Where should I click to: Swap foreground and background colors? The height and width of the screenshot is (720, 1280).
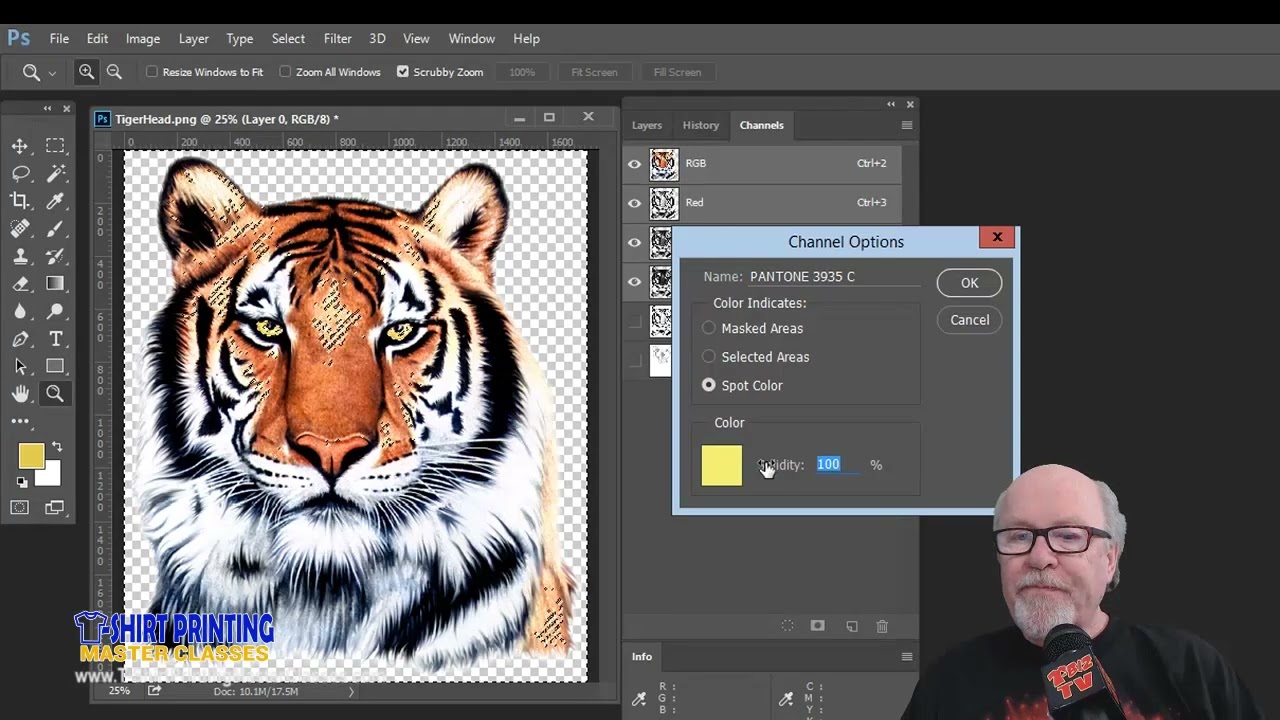click(x=57, y=447)
